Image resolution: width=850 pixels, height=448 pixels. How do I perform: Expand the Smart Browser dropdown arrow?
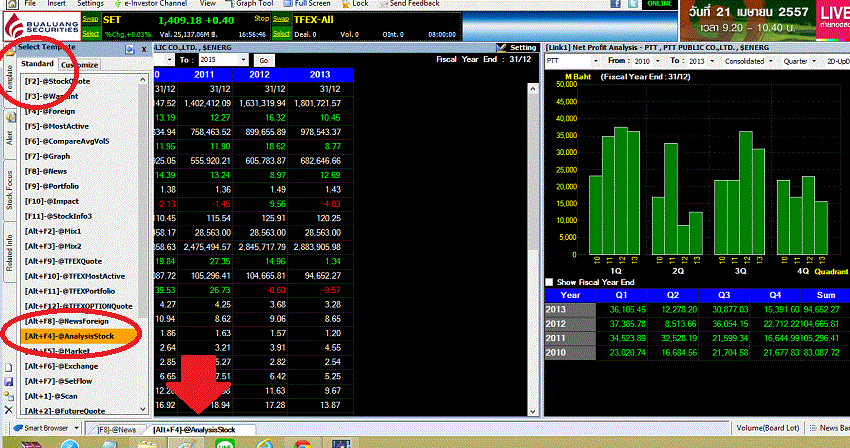click(76, 428)
